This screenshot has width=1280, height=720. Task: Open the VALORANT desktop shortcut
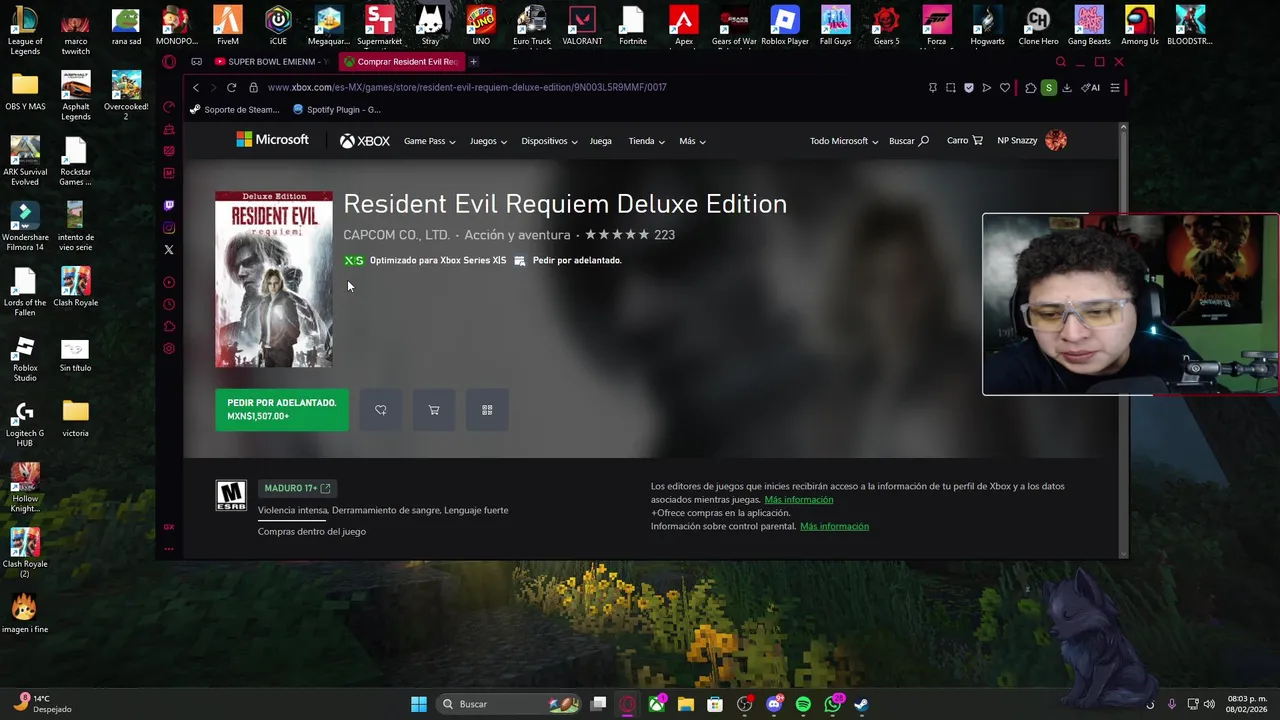[582, 26]
